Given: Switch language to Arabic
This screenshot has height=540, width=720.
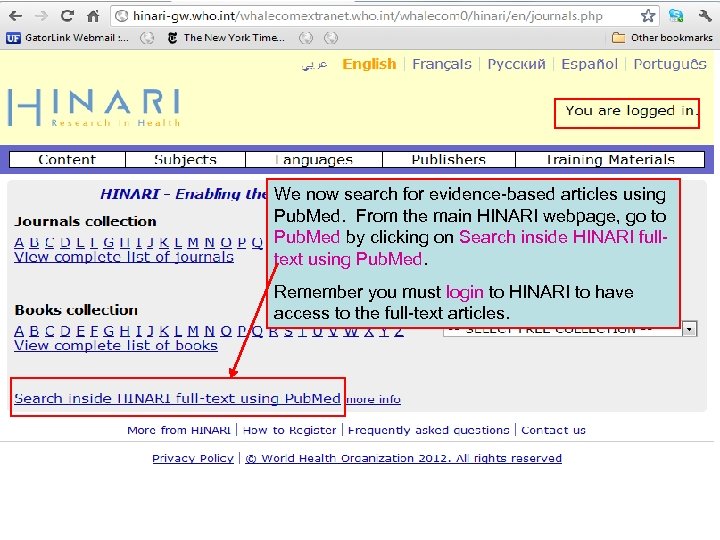Looking at the screenshot, I should point(315,64).
